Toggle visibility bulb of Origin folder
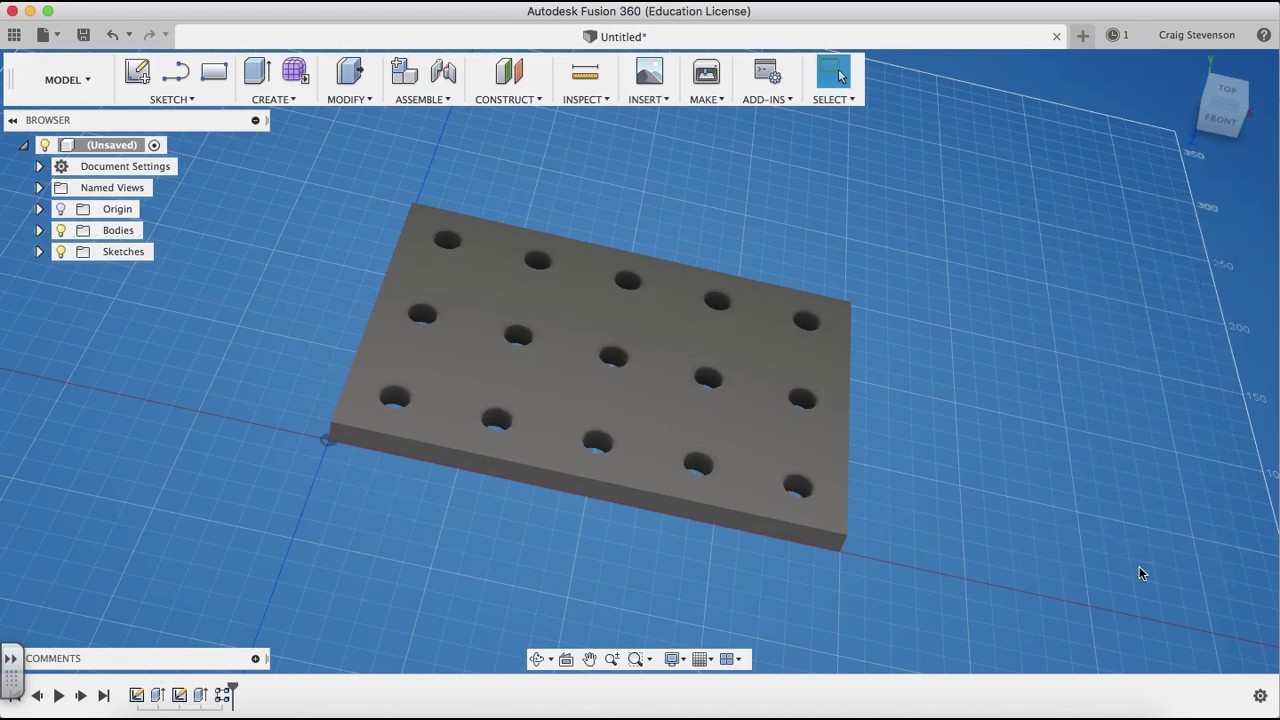Viewport: 1280px width, 720px height. coord(61,209)
